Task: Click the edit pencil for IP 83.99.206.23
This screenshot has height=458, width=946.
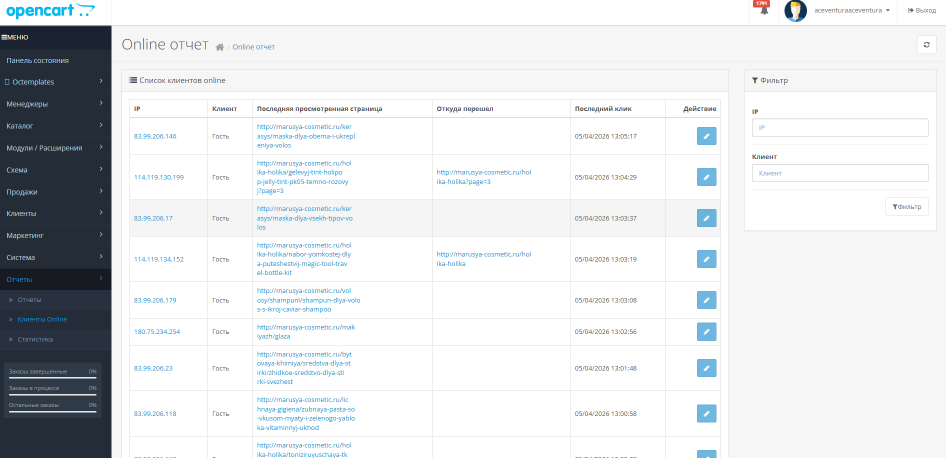Action: click(706, 368)
